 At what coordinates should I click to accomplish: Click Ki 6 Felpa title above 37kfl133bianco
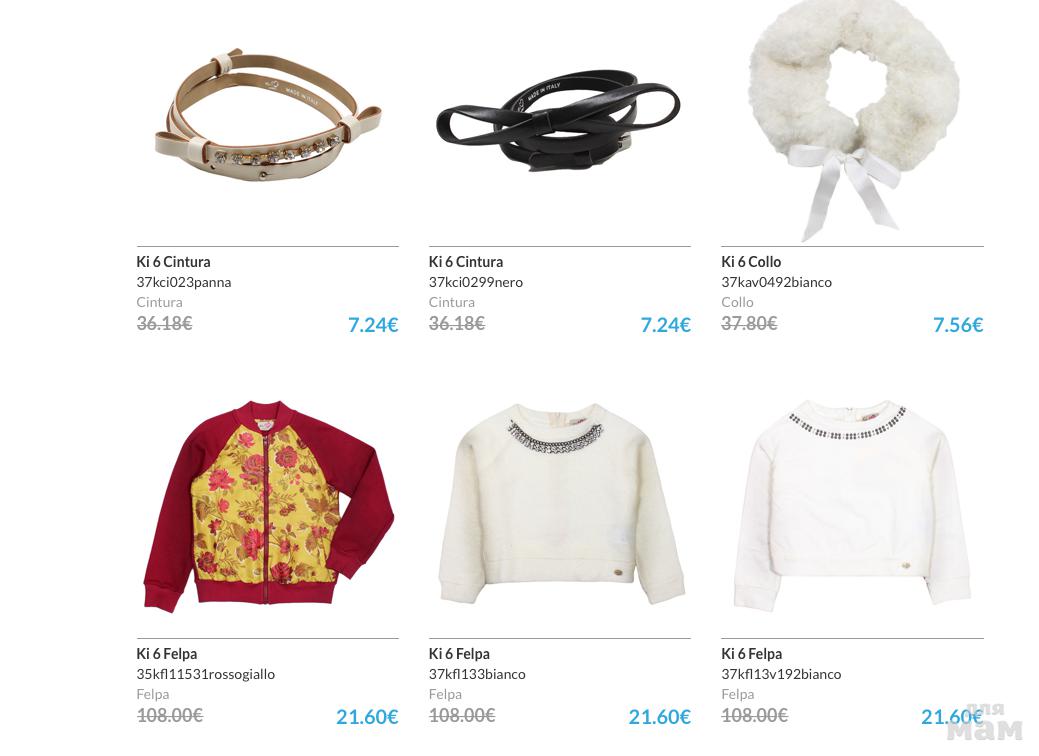[x=459, y=654]
